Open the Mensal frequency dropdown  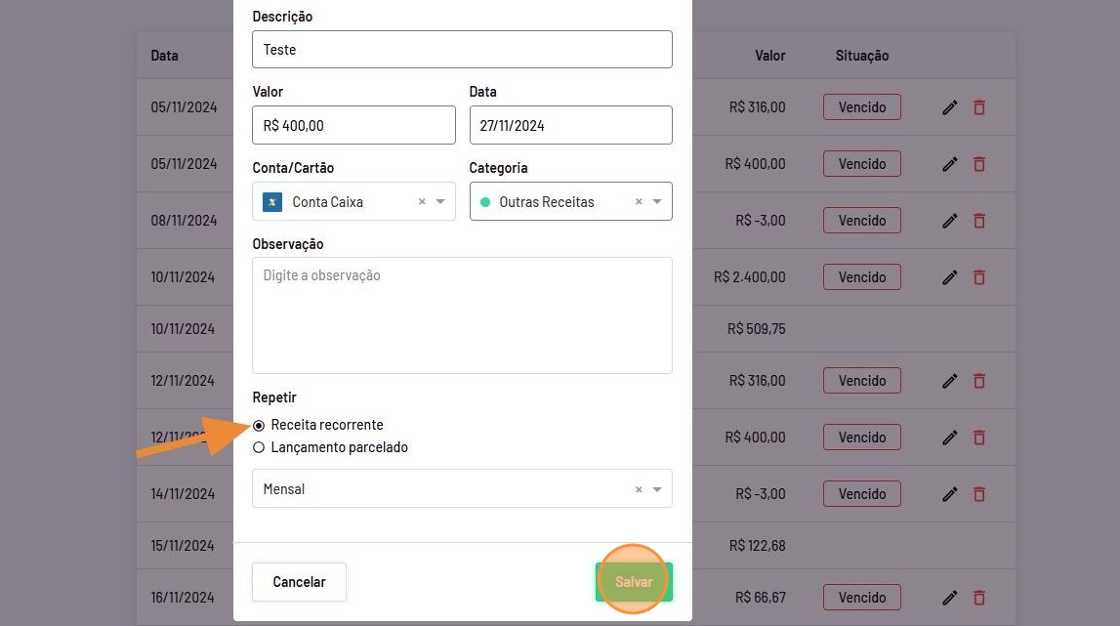[657, 490]
